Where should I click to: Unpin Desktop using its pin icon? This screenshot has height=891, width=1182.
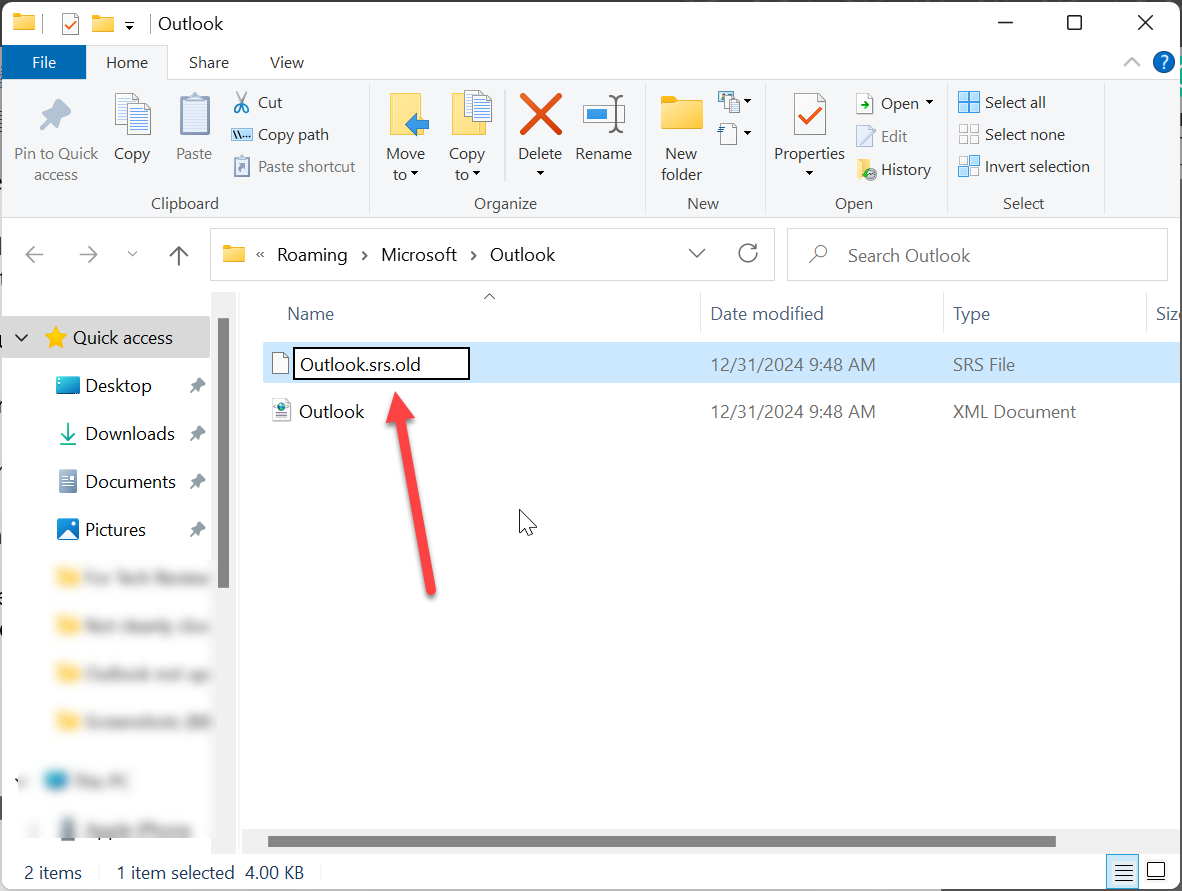point(198,386)
